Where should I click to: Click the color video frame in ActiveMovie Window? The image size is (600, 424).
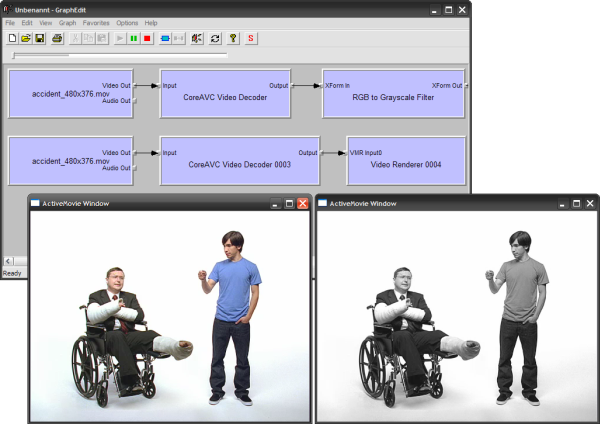point(170,316)
